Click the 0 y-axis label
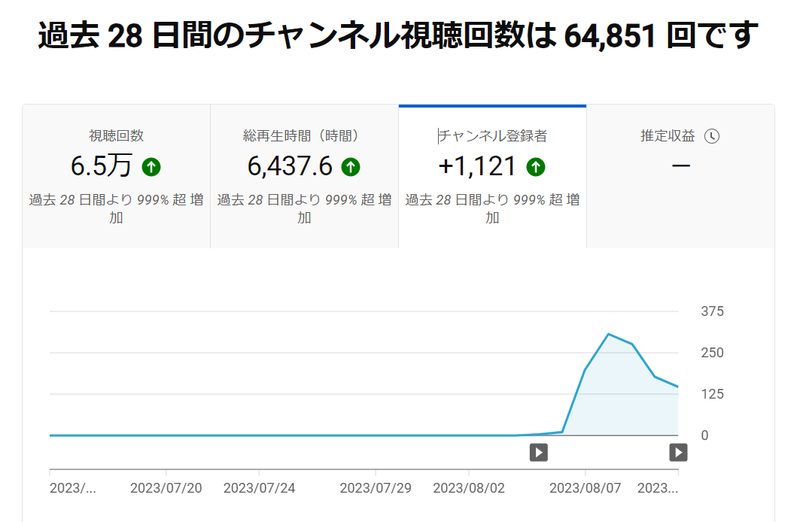This screenshot has height=522, width=800. (x=705, y=435)
